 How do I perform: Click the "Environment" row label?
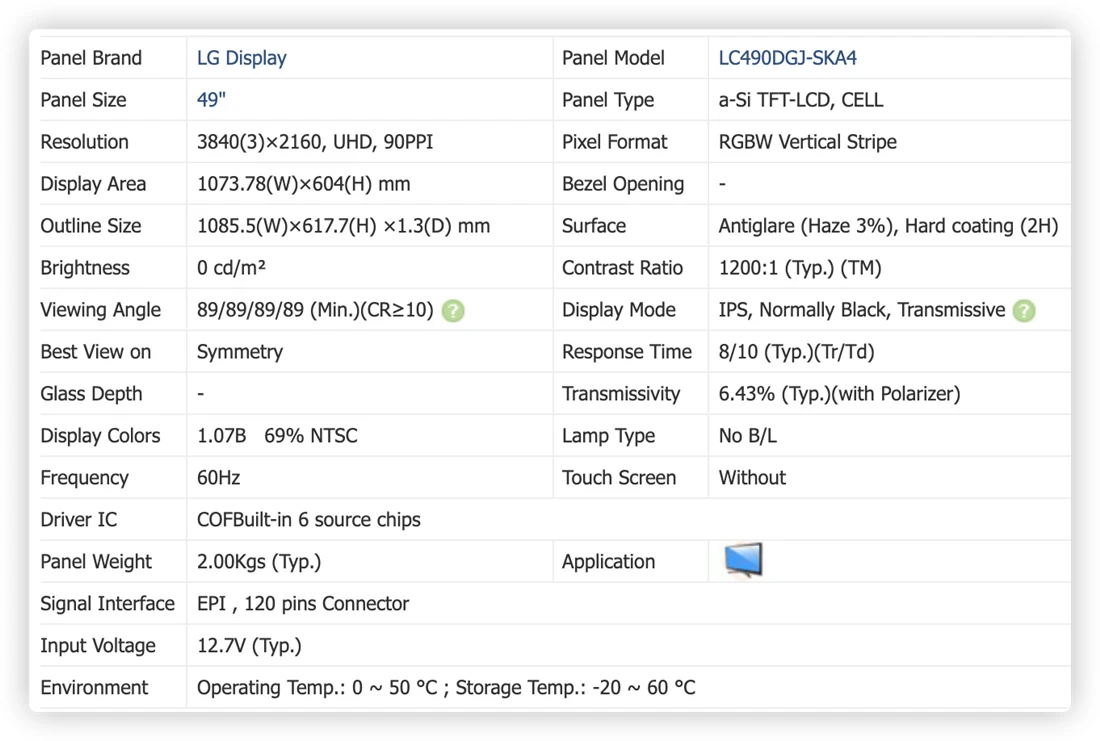point(94,688)
